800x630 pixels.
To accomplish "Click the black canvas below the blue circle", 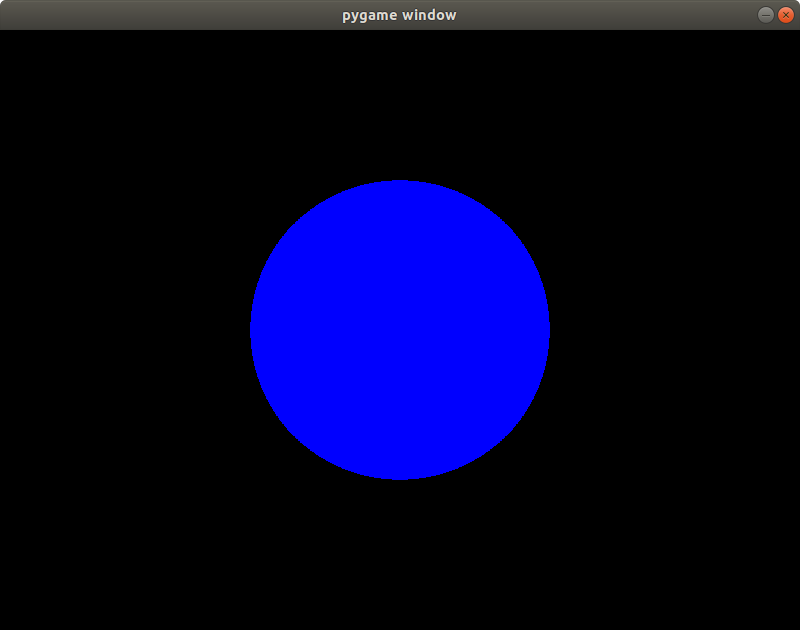I will [x=400, y=550].
